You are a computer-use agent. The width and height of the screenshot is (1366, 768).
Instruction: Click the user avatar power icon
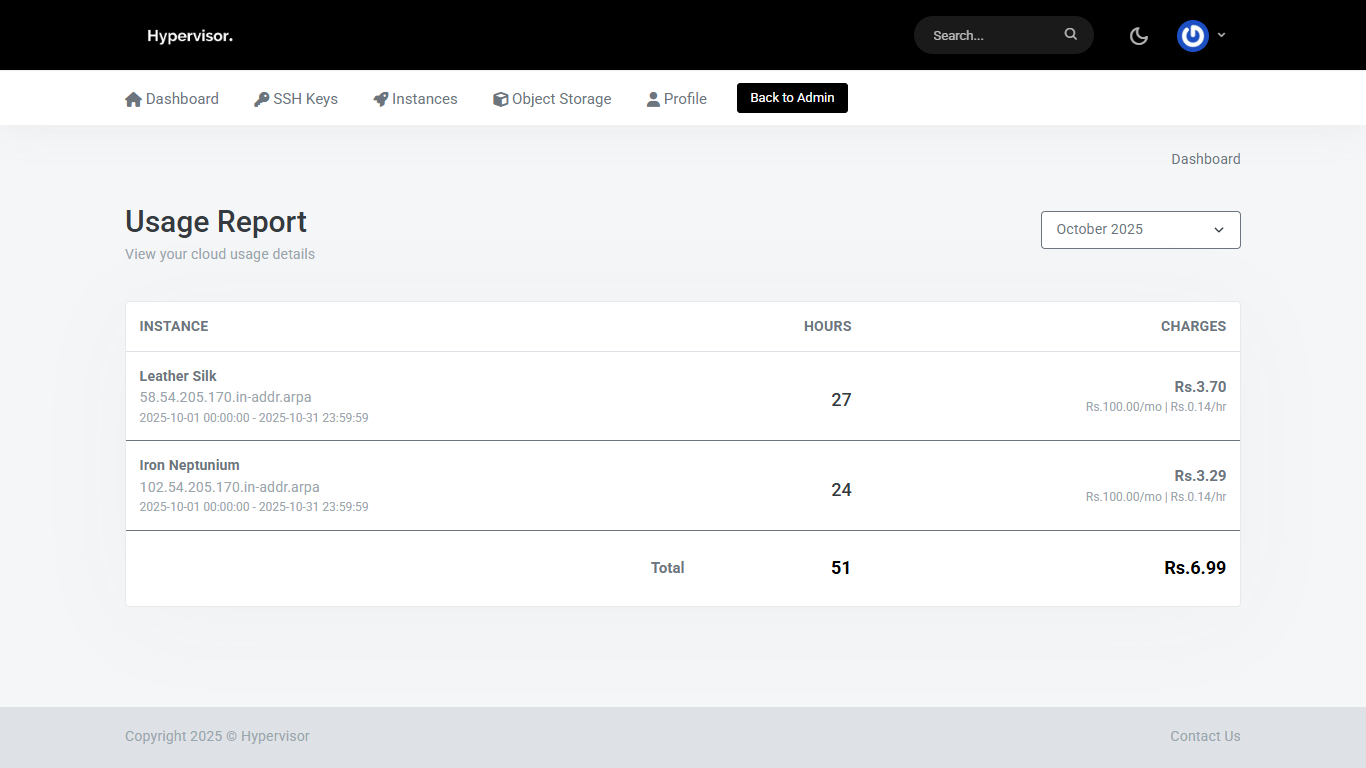pyautogui.click(x=1192, y=36)
